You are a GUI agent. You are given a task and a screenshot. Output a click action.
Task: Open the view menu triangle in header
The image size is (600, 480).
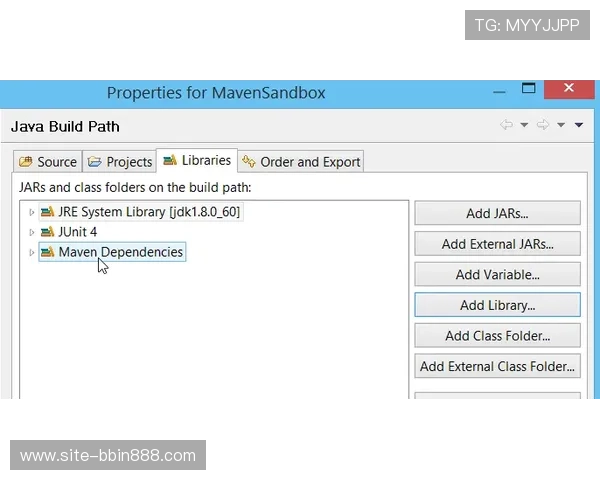578,125
